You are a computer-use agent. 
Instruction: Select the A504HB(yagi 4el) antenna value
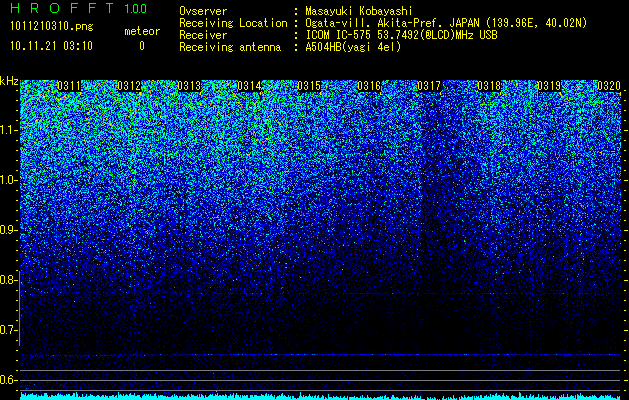(353, 47)
